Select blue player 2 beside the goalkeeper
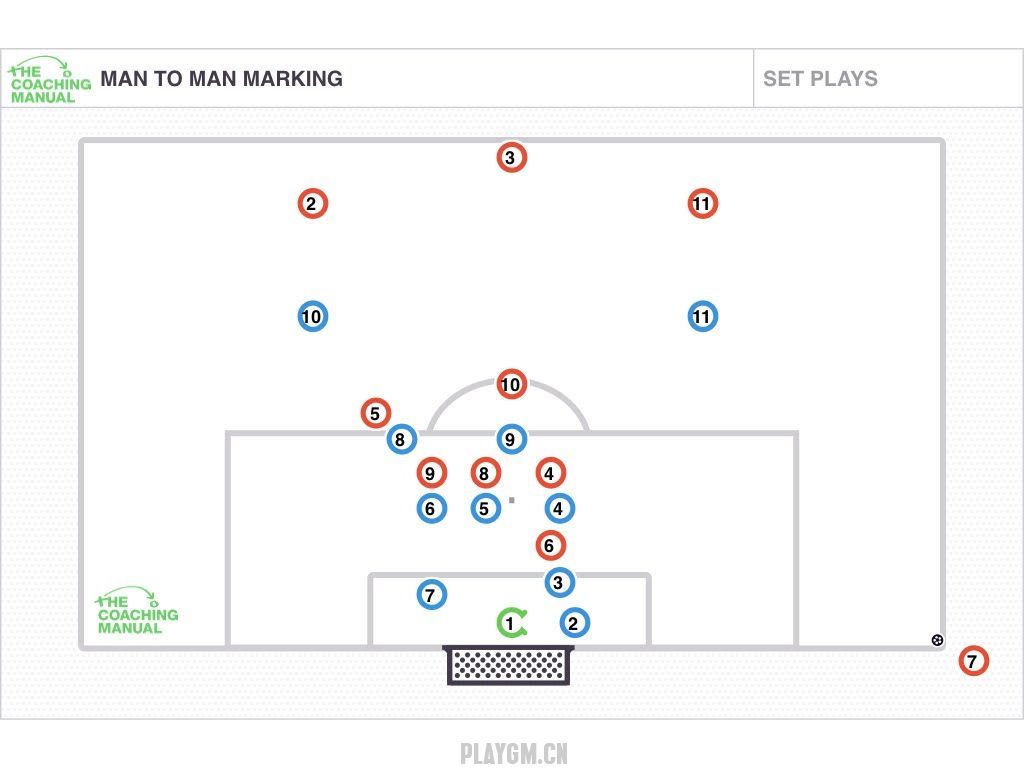Screen dimensions: 1024x768 tap(574, 623)
